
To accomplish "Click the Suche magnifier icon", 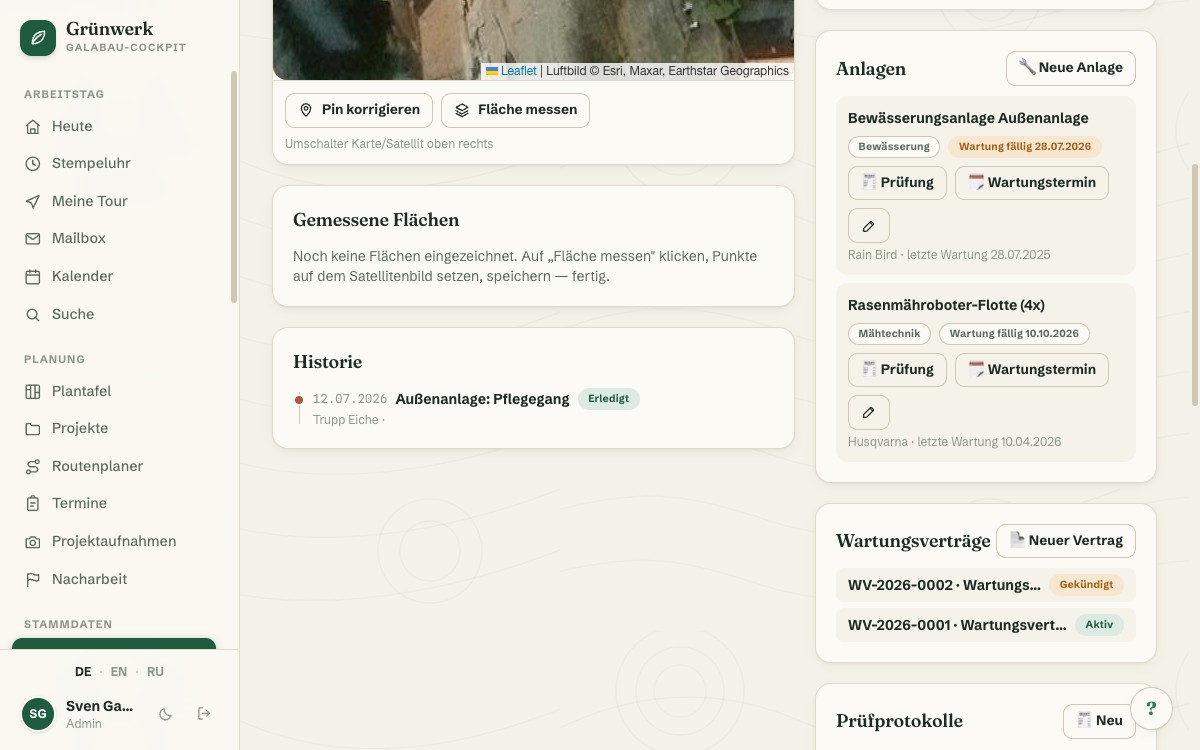I will 33,314.
